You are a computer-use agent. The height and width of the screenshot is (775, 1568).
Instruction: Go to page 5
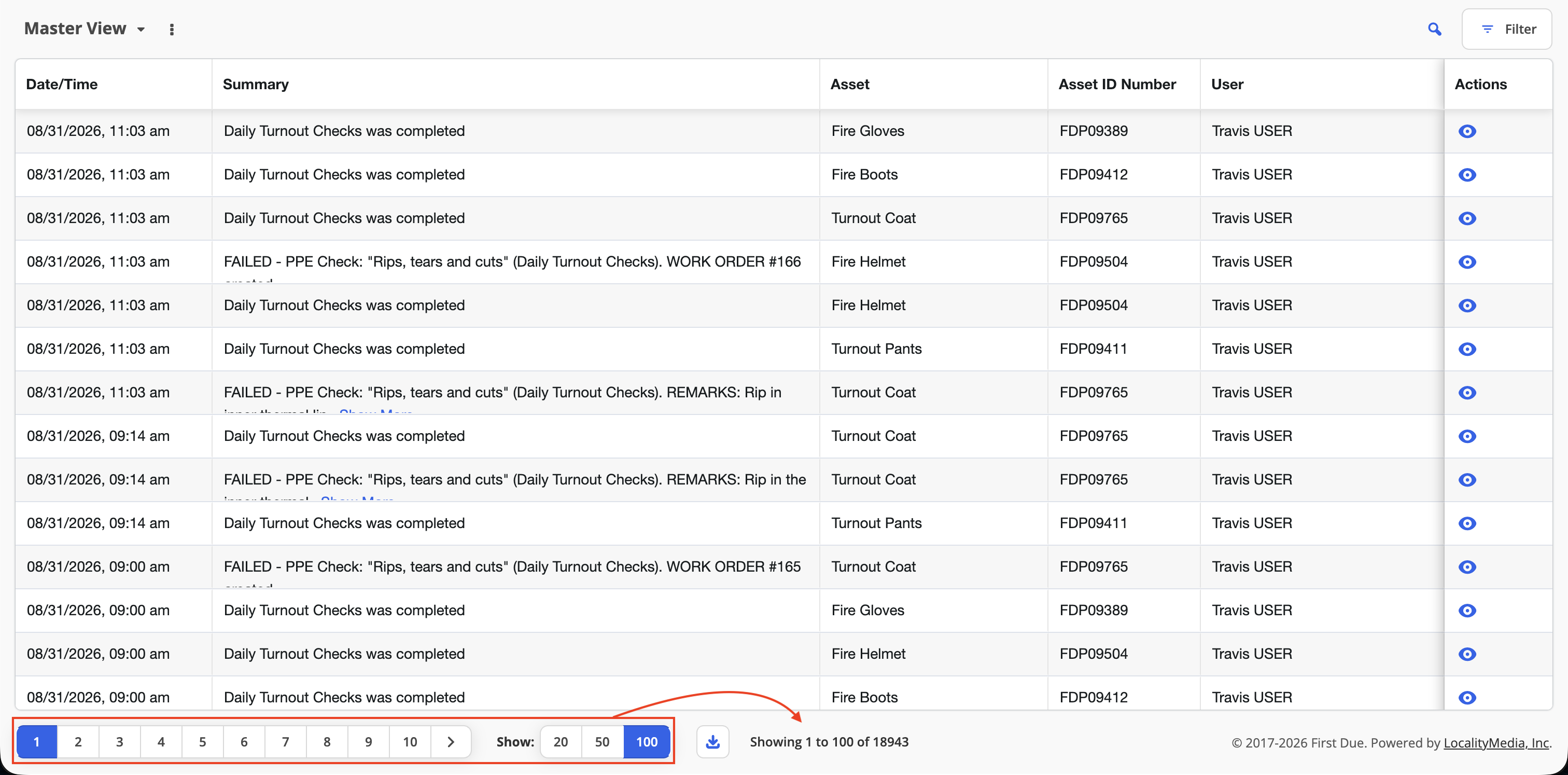coord(202,741)
